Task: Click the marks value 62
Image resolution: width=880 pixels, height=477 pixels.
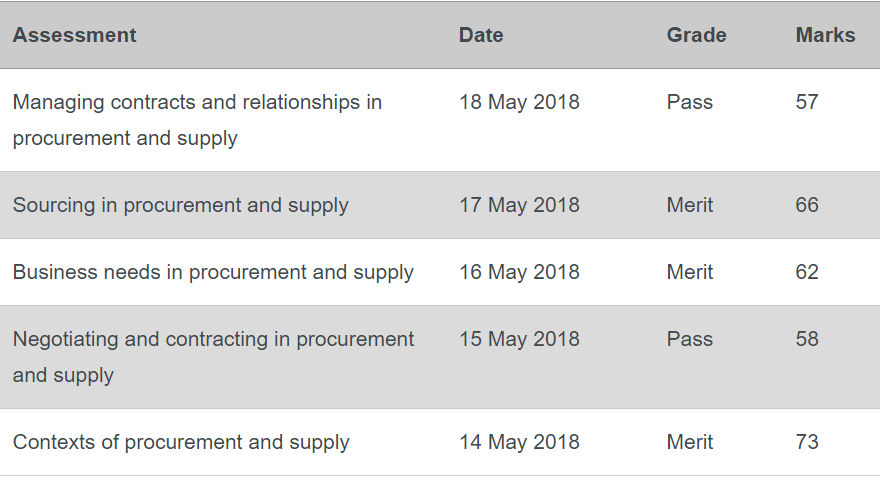Action: (807, 272)
